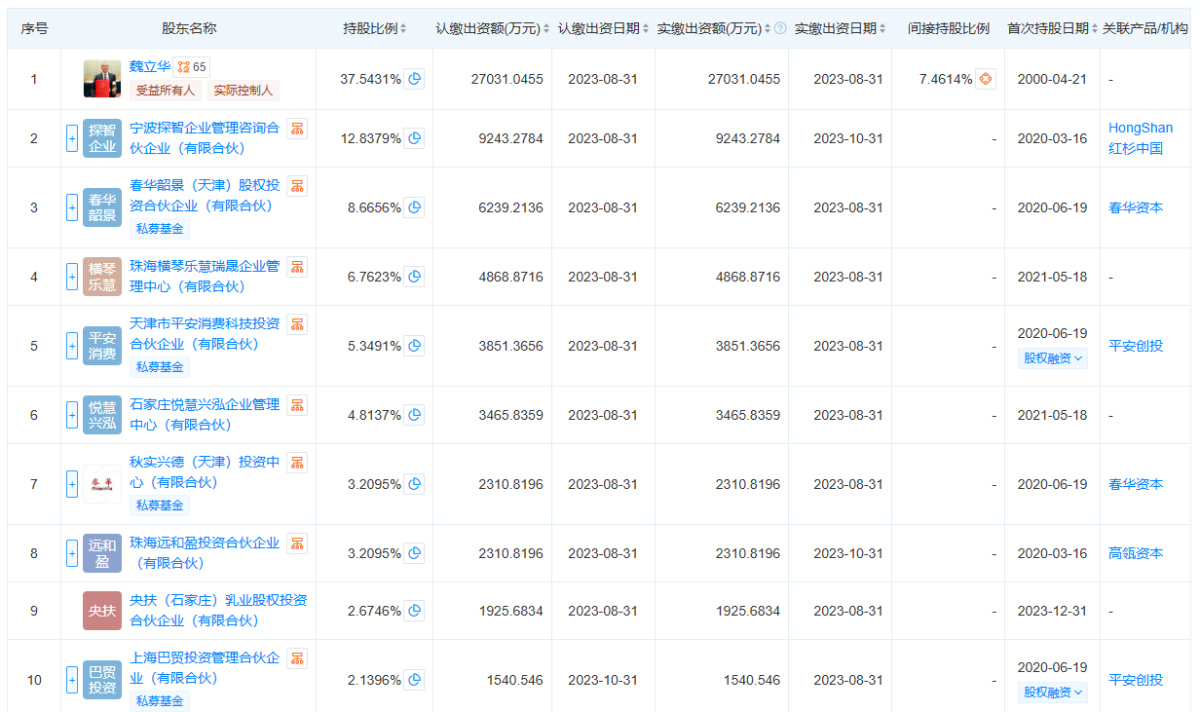This screenshot has width=1200, height=712.
Task: Open the equity structure icon for 珠海横琴乐慧瑞晟企业管理中心
Action: (297, 266)
